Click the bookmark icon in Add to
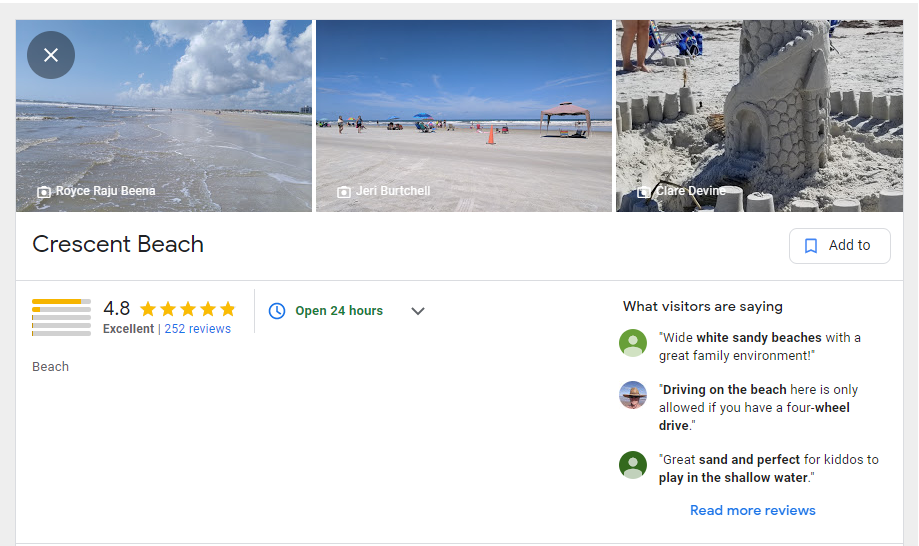 [x=811, y=245]
